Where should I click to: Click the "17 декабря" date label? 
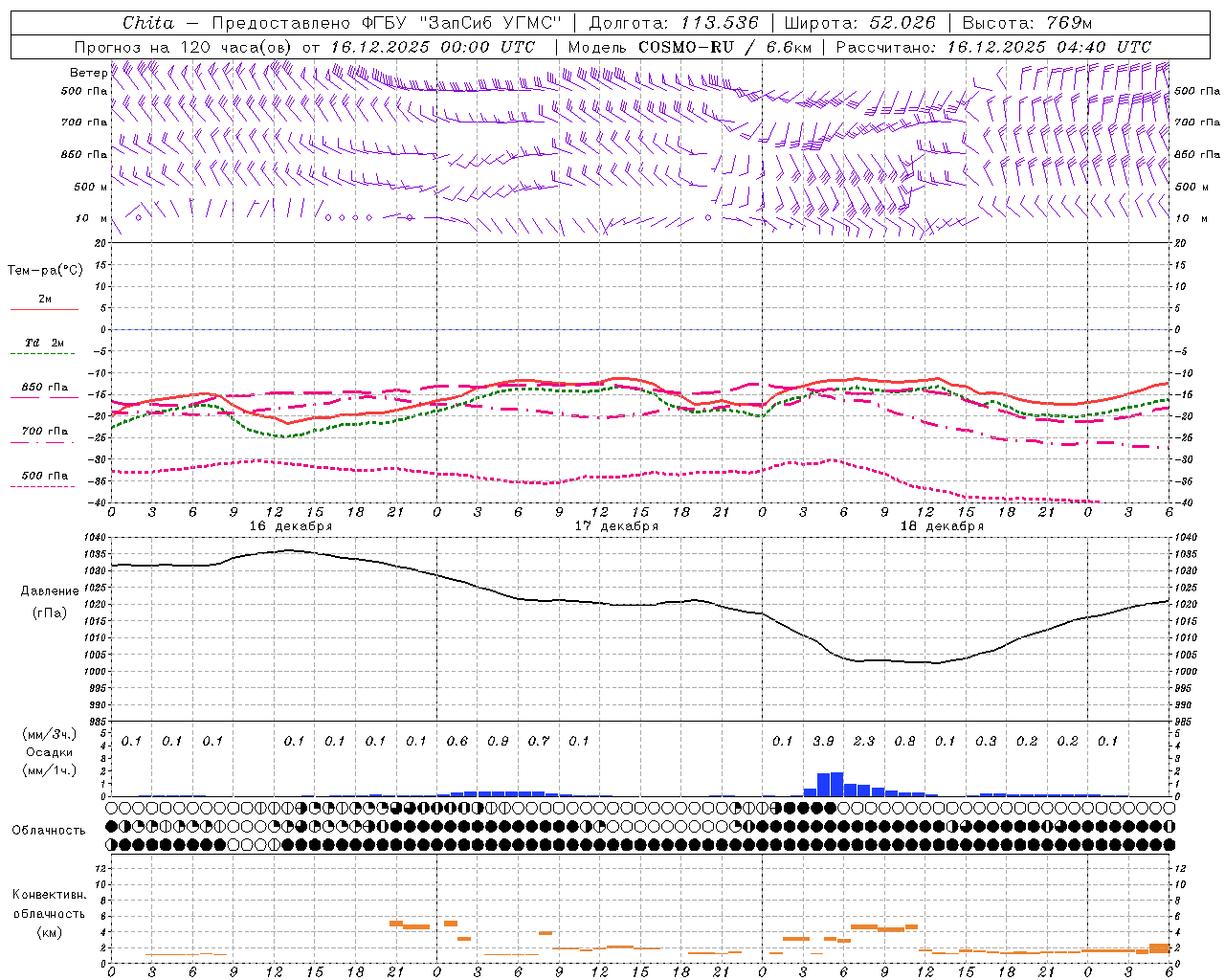(x=616, y=526)
